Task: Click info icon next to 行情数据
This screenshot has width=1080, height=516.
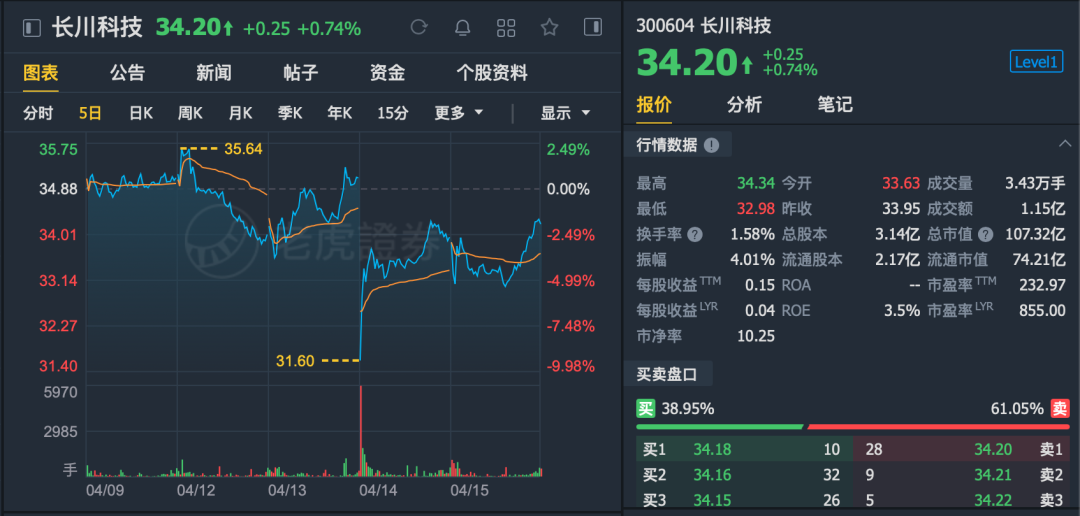Action: click(x=711, y=145)
